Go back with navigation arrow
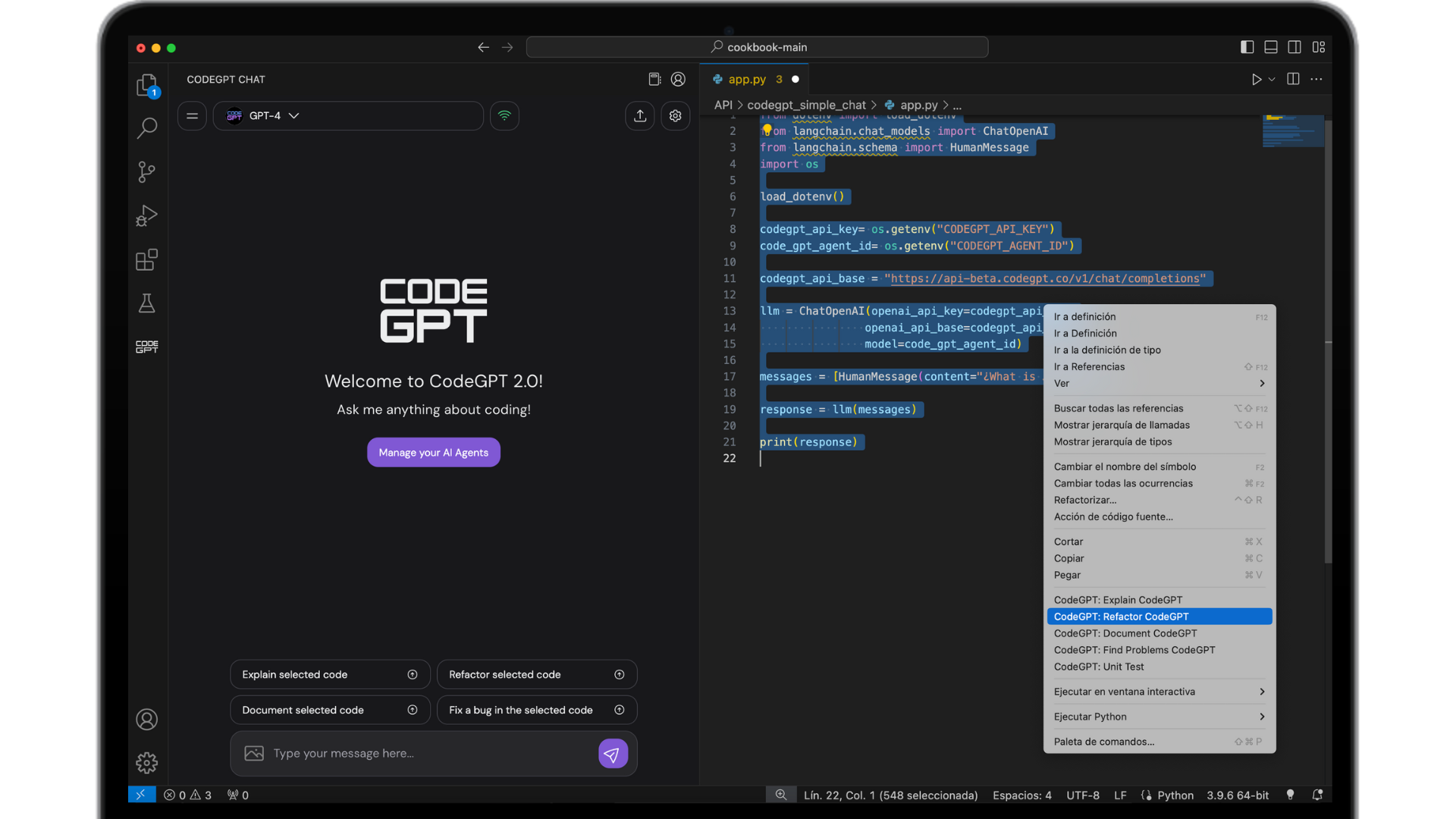 tap(483, 47)
